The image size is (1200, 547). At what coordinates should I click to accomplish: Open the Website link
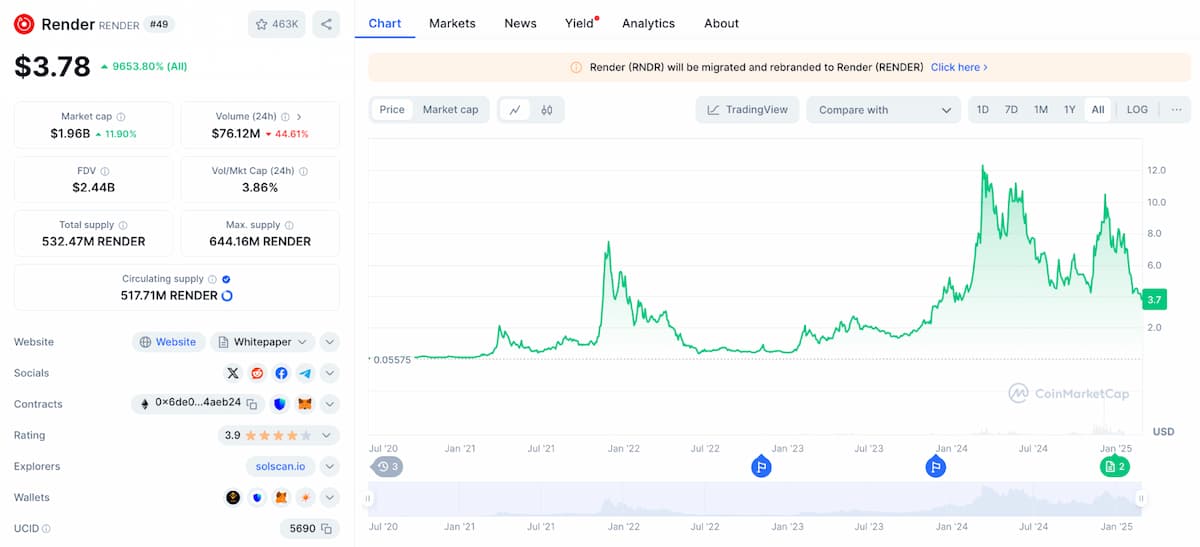(168, 342)
